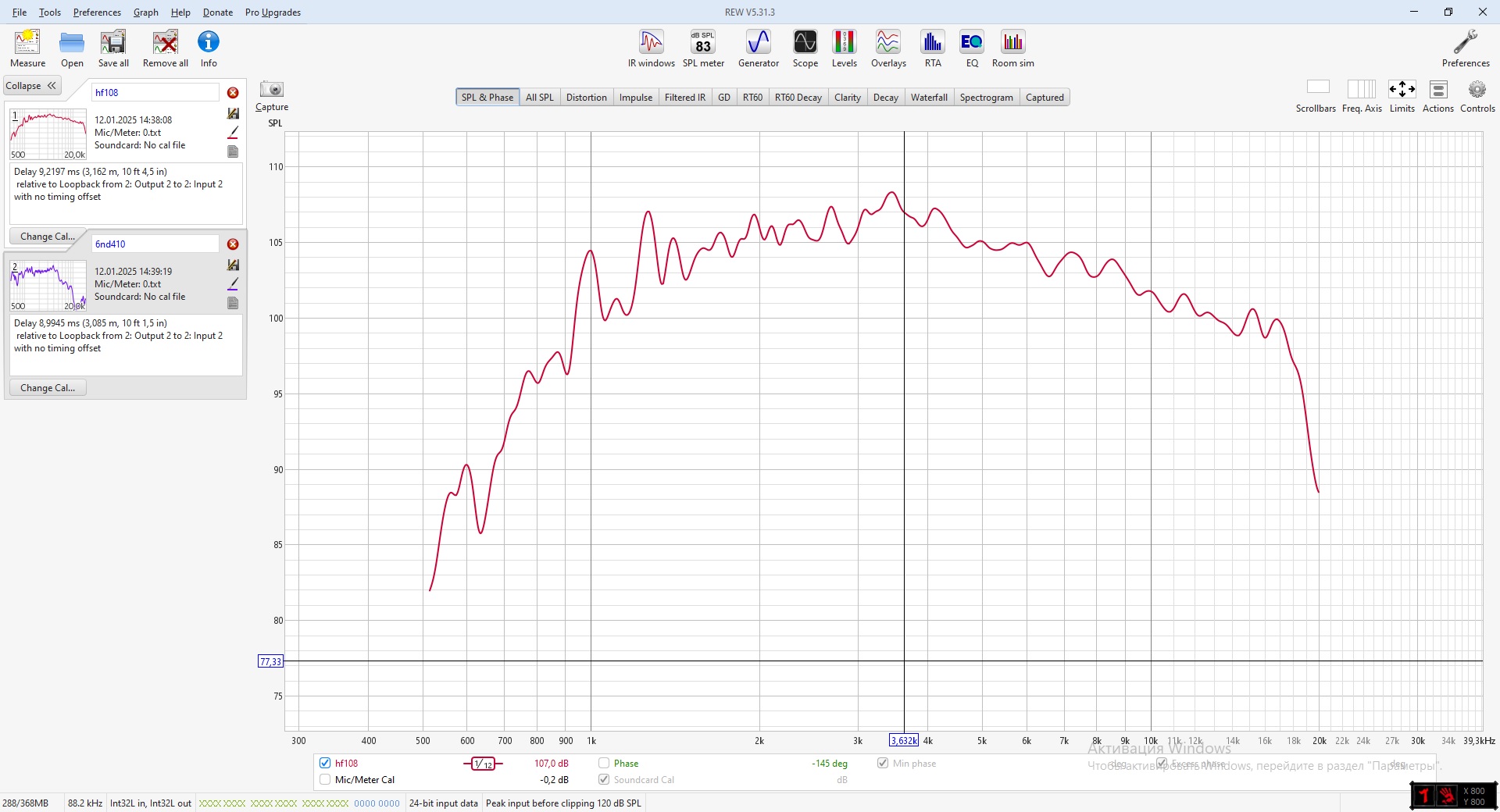Open the Graph menu
The image size is (1500, 812).
coord(146,12)
